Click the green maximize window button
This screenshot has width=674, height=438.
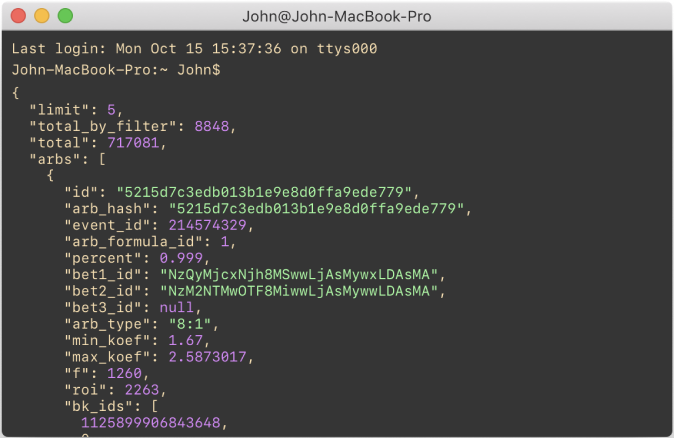[65, 17]
